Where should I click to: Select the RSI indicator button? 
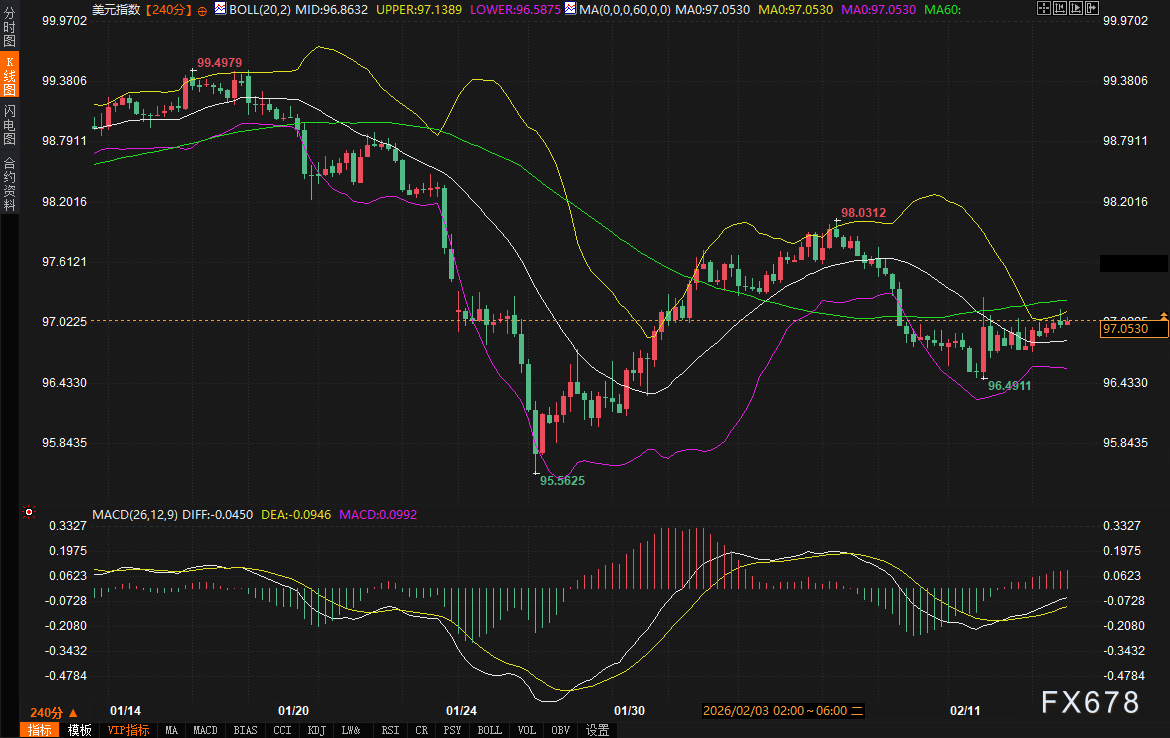coord(390,730)
